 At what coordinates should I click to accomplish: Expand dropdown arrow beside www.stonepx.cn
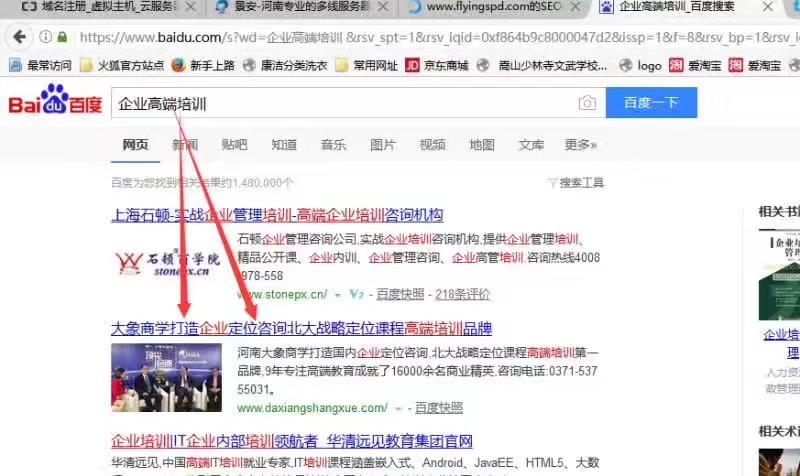(338, 295)
